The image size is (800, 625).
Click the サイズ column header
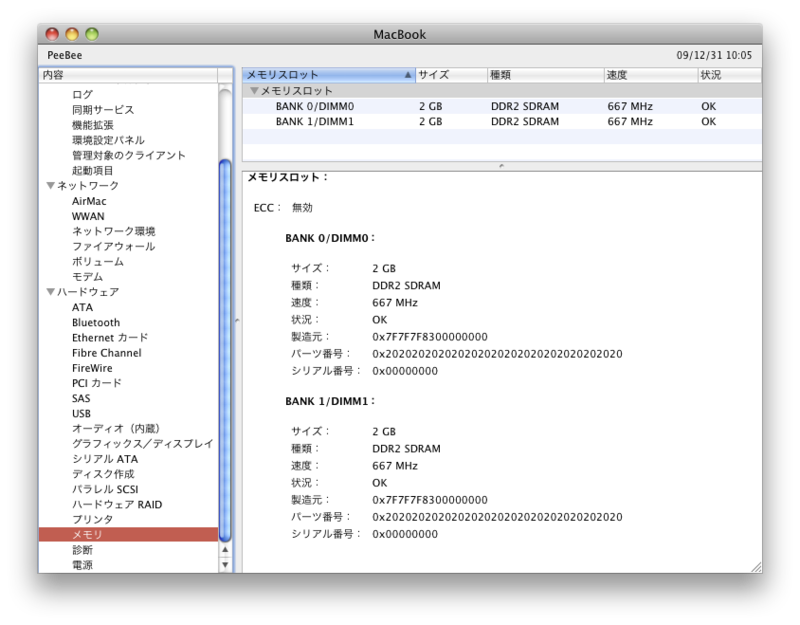[451, 75]
